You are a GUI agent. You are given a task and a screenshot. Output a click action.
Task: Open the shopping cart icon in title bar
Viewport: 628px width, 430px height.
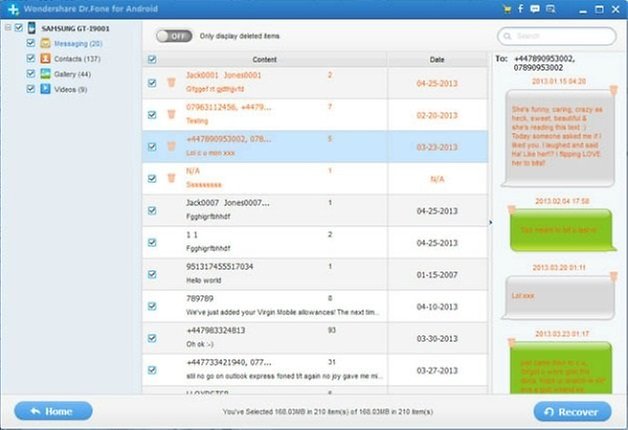tap(507, 9)
